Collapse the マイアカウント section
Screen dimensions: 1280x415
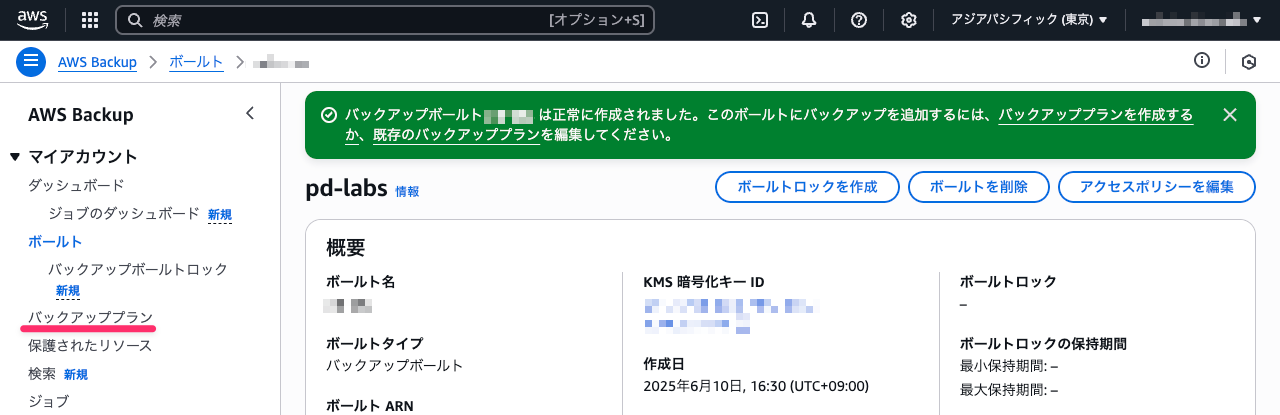(x=15, y=157)
